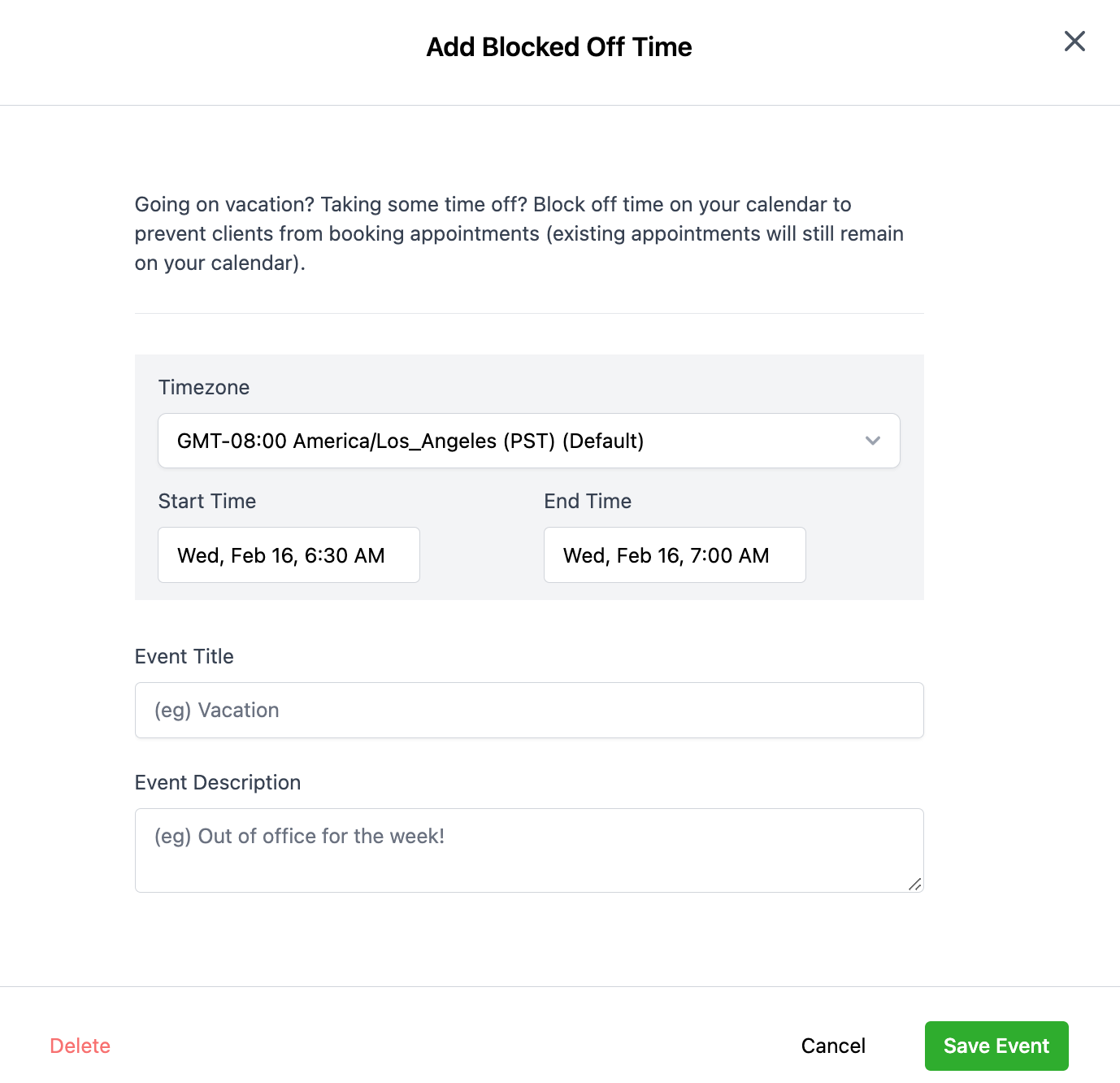Open the End Time picker field
The image size is (1120, 1083).
coord(675,555)
